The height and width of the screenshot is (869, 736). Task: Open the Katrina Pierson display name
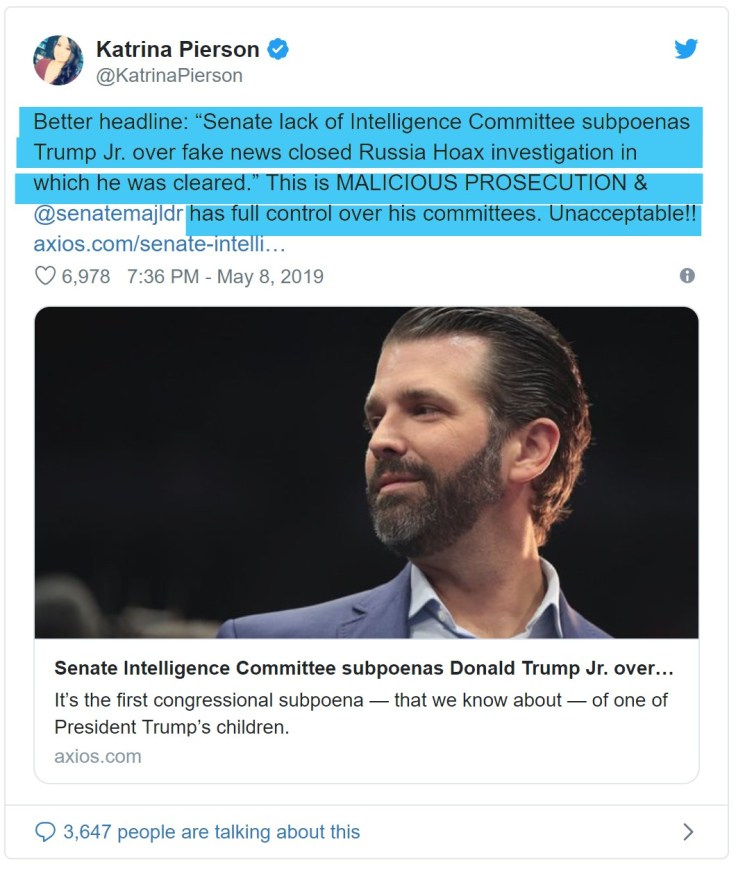pyautogui.click(x=177, y=49)
